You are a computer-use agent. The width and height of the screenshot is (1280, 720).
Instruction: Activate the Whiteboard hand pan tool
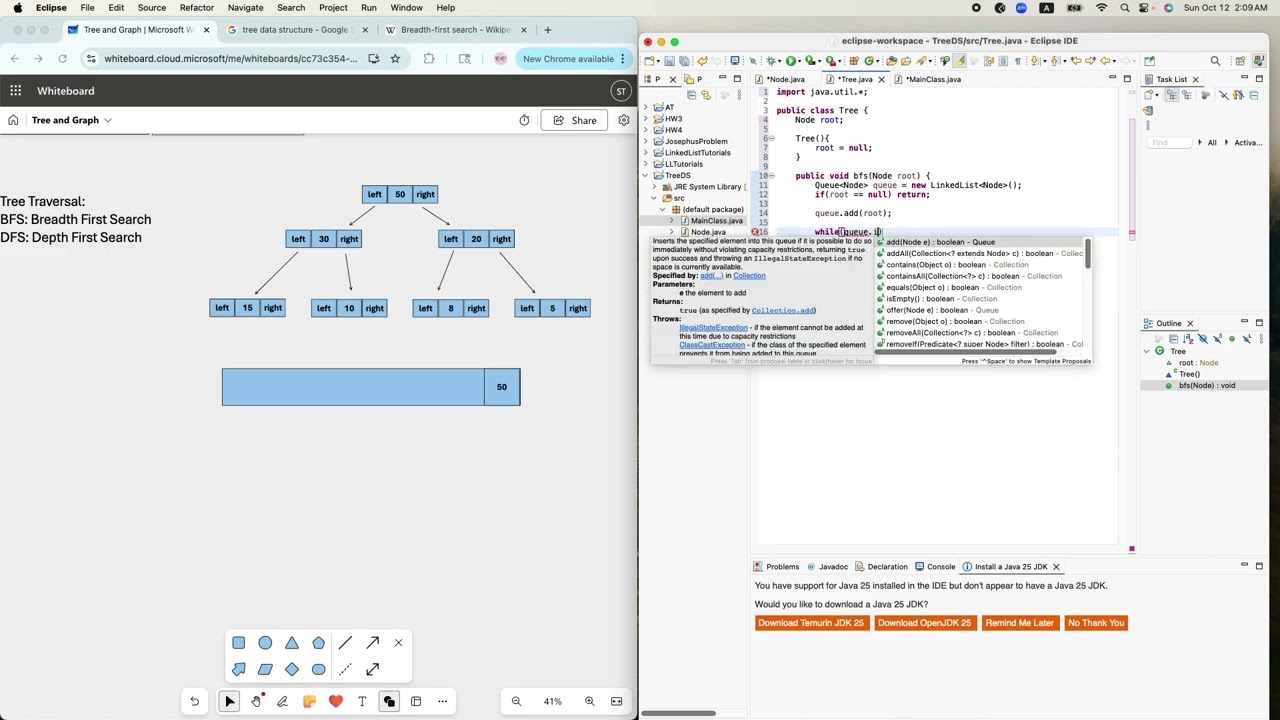click(256, 701)
